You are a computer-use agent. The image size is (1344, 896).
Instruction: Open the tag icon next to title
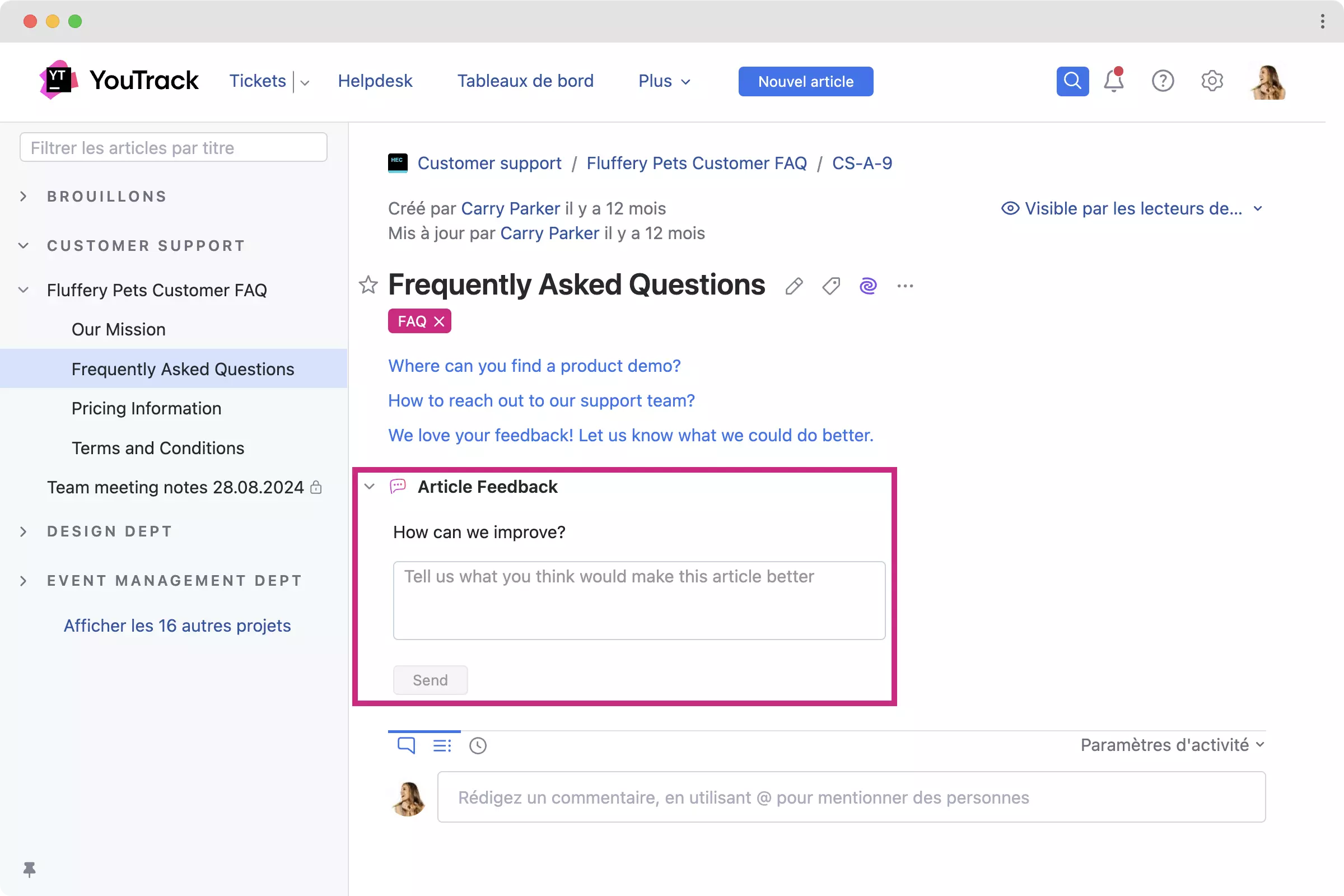click(x=831, y=286)
